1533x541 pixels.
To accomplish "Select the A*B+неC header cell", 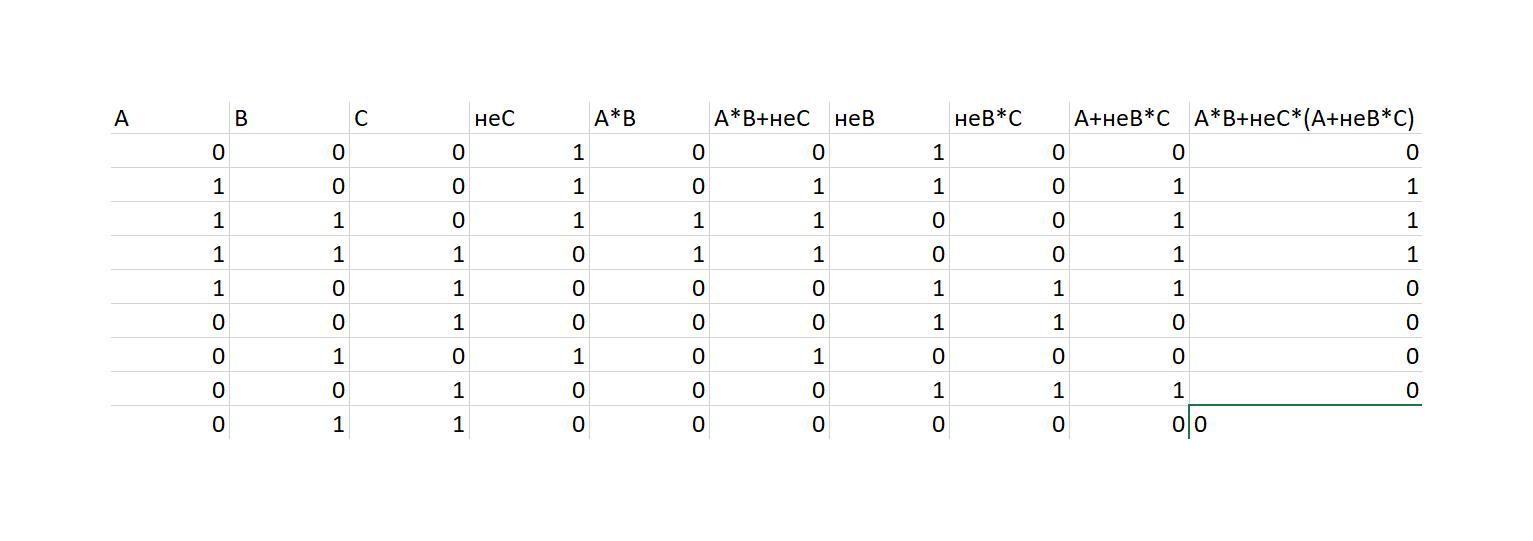I will [x=769, y=118].
